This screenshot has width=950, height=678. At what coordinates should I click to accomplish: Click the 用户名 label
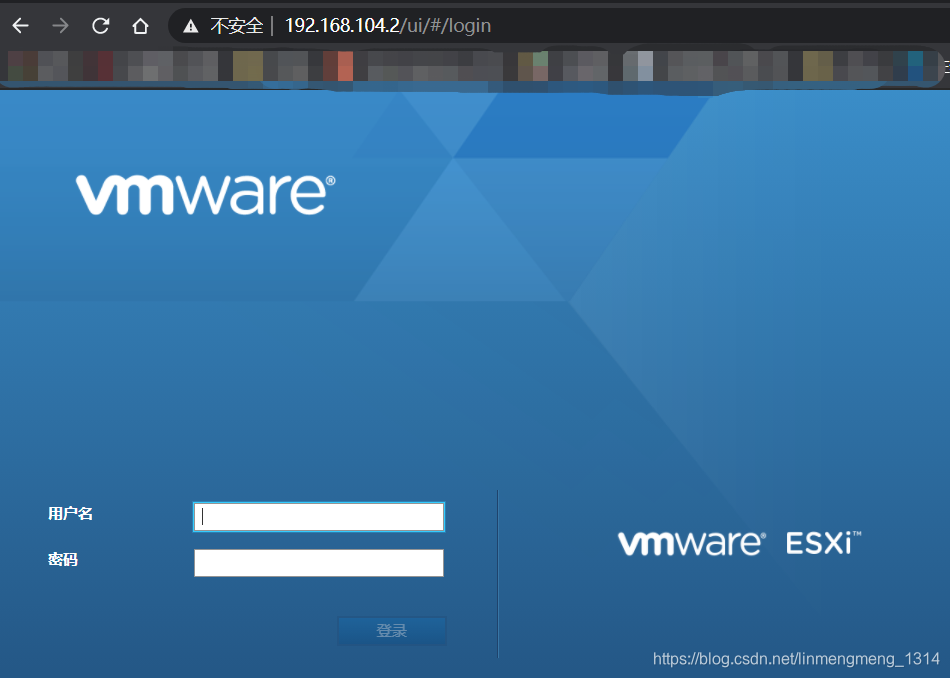(x=70, y=514)
